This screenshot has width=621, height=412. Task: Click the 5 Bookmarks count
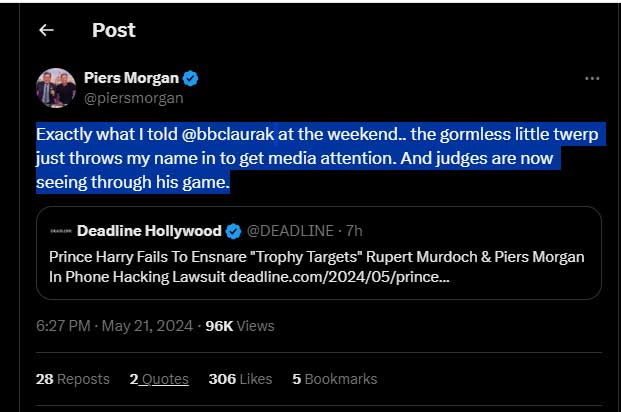coord(334,379)
